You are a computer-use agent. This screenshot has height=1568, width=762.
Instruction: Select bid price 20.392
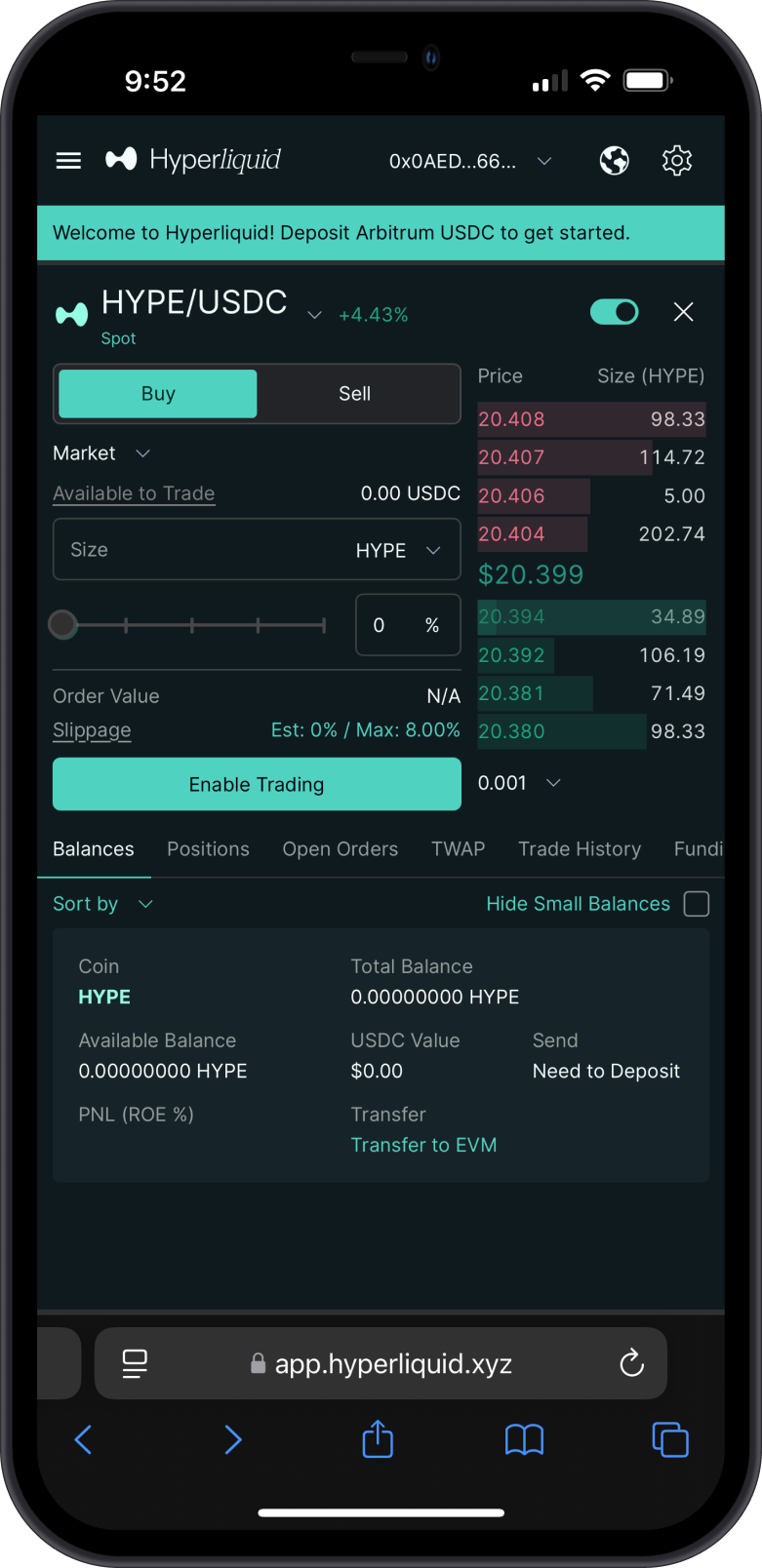point(511,655)
